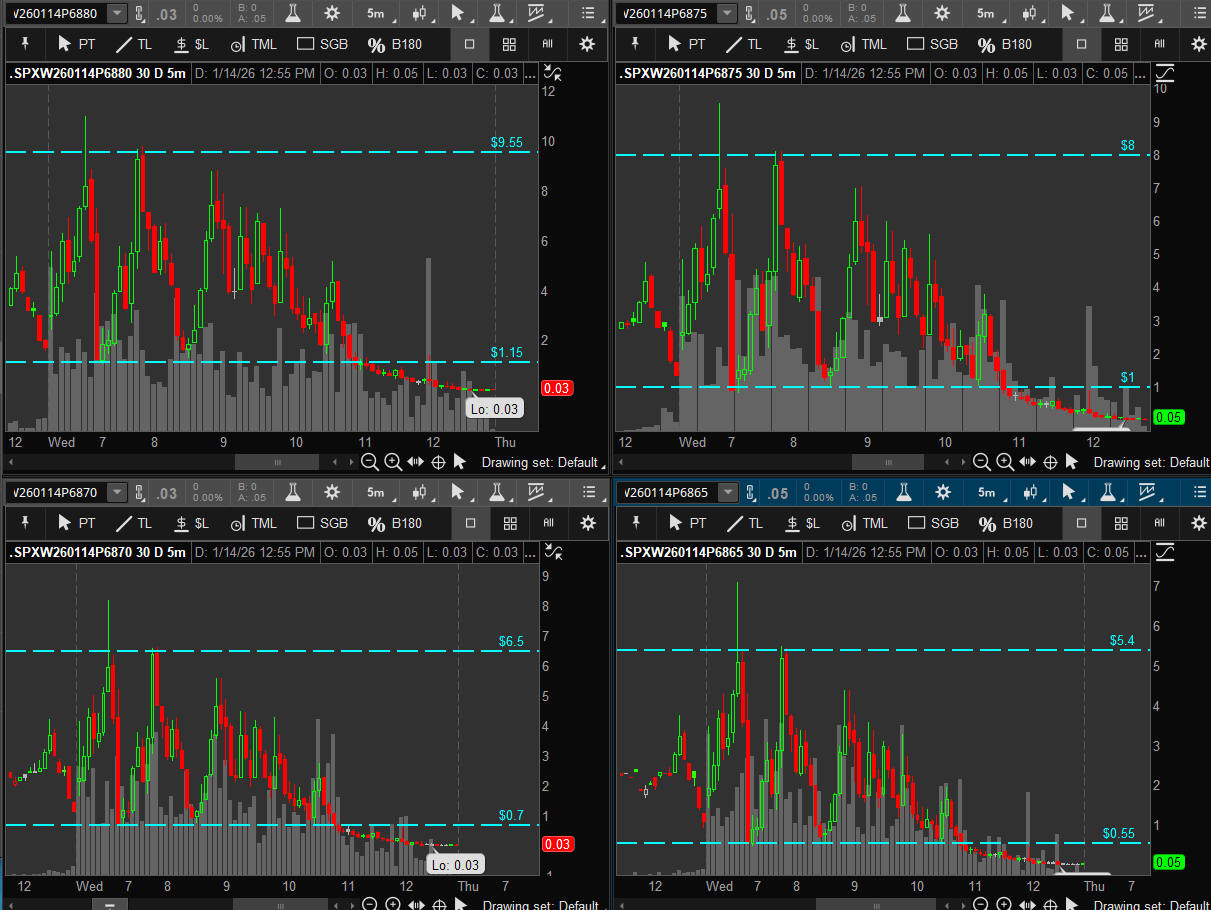This screenshot has height=910, width=1211.
Task: Switch to grid view in the P6875 drawing toolbar
Action: [1121, 44]
